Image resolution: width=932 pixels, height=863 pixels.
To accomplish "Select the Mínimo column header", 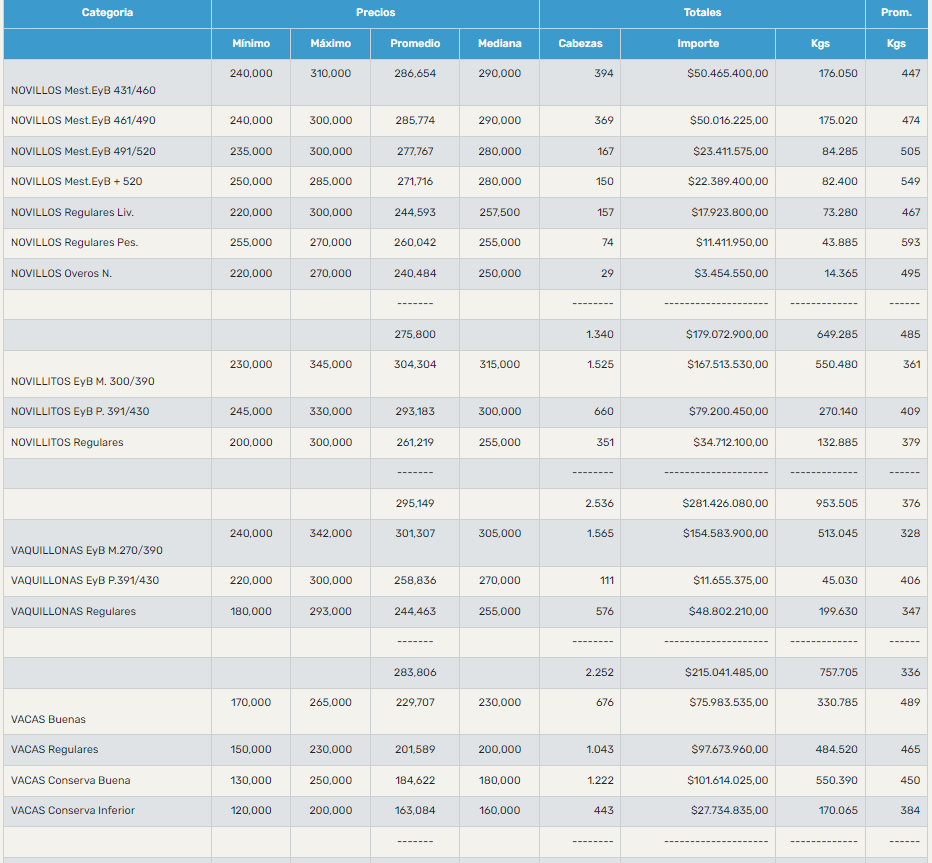I will 251,44.
